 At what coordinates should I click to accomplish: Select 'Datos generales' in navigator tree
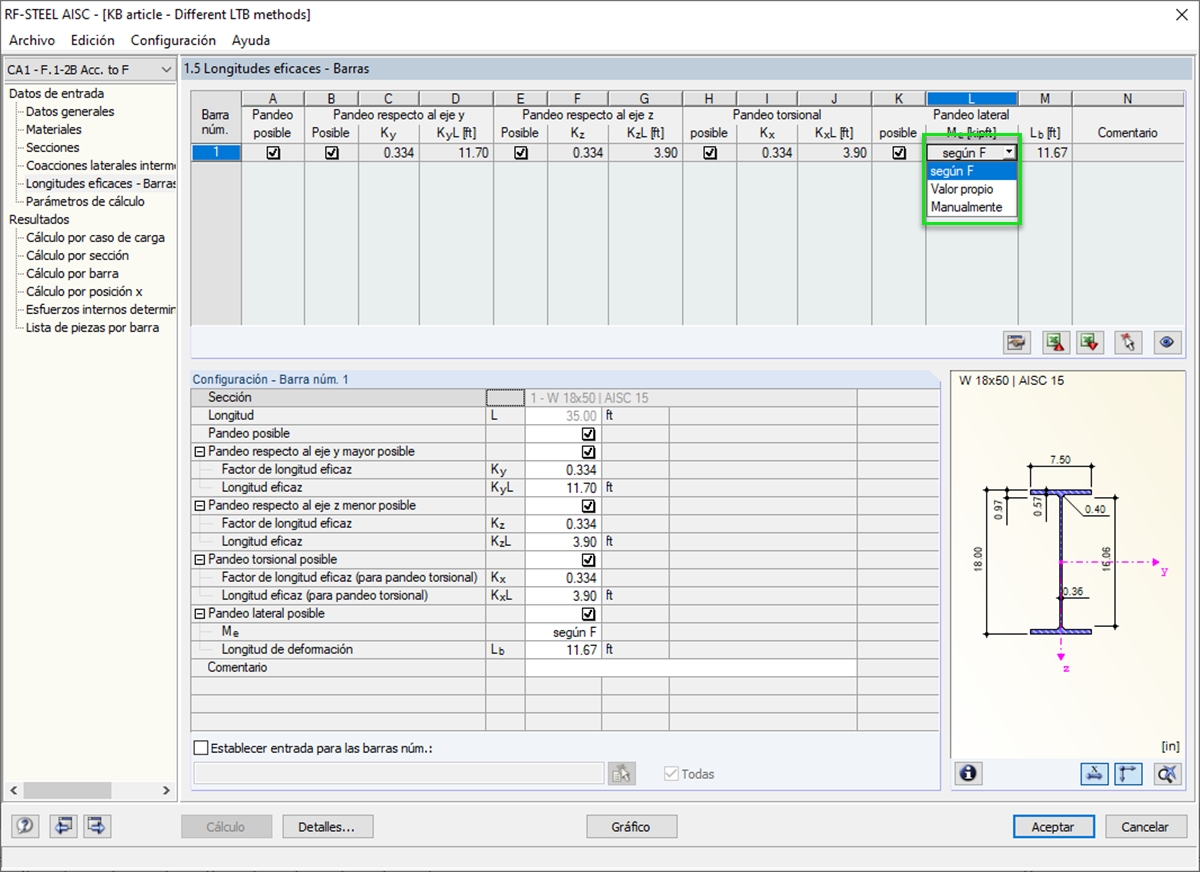[x=70, y=112]
